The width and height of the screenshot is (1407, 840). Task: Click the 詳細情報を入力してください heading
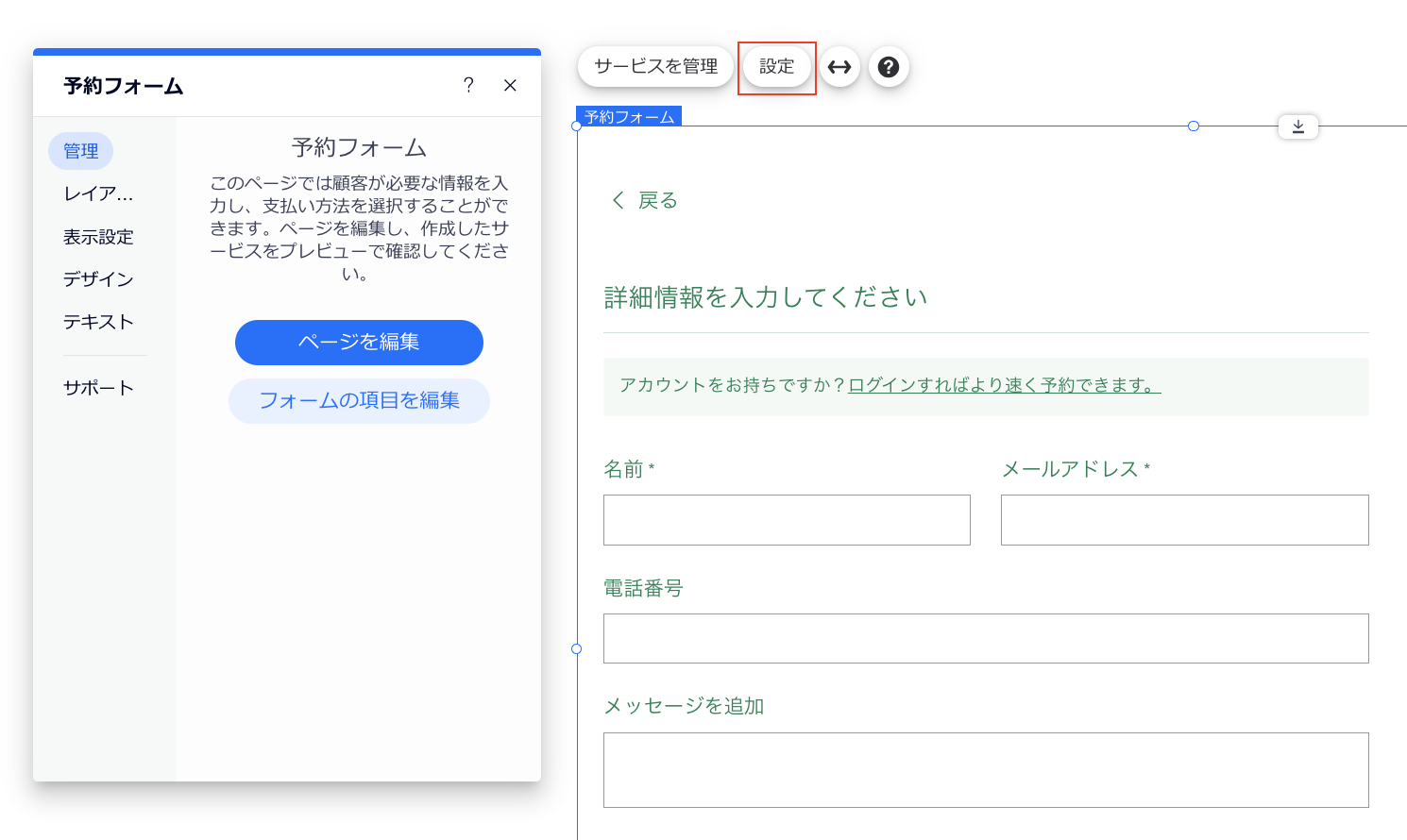pyautogui.click(x=766, y=297)
